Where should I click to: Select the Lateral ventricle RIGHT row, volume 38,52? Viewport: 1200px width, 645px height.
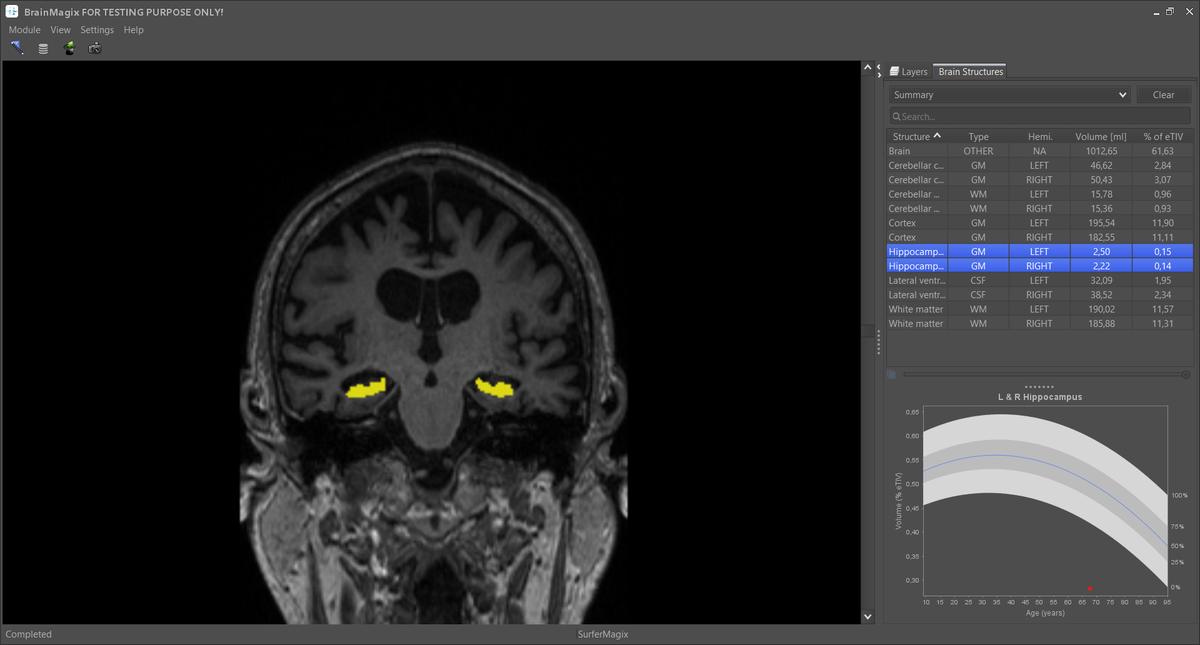(1040, 295)
